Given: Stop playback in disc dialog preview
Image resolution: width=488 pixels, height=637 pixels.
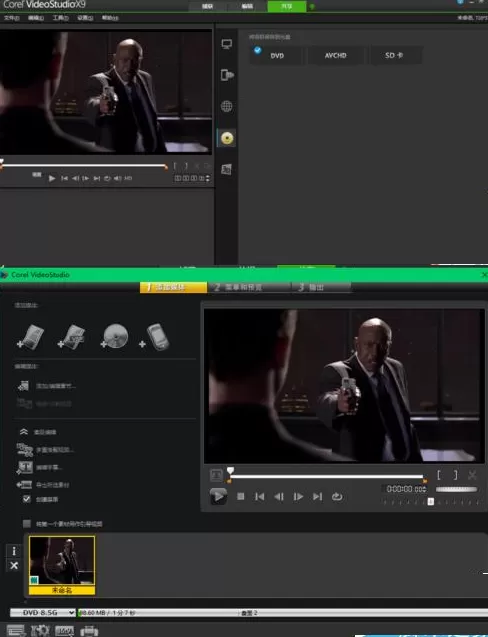Looking at the screenshot, I should (241, 496).
